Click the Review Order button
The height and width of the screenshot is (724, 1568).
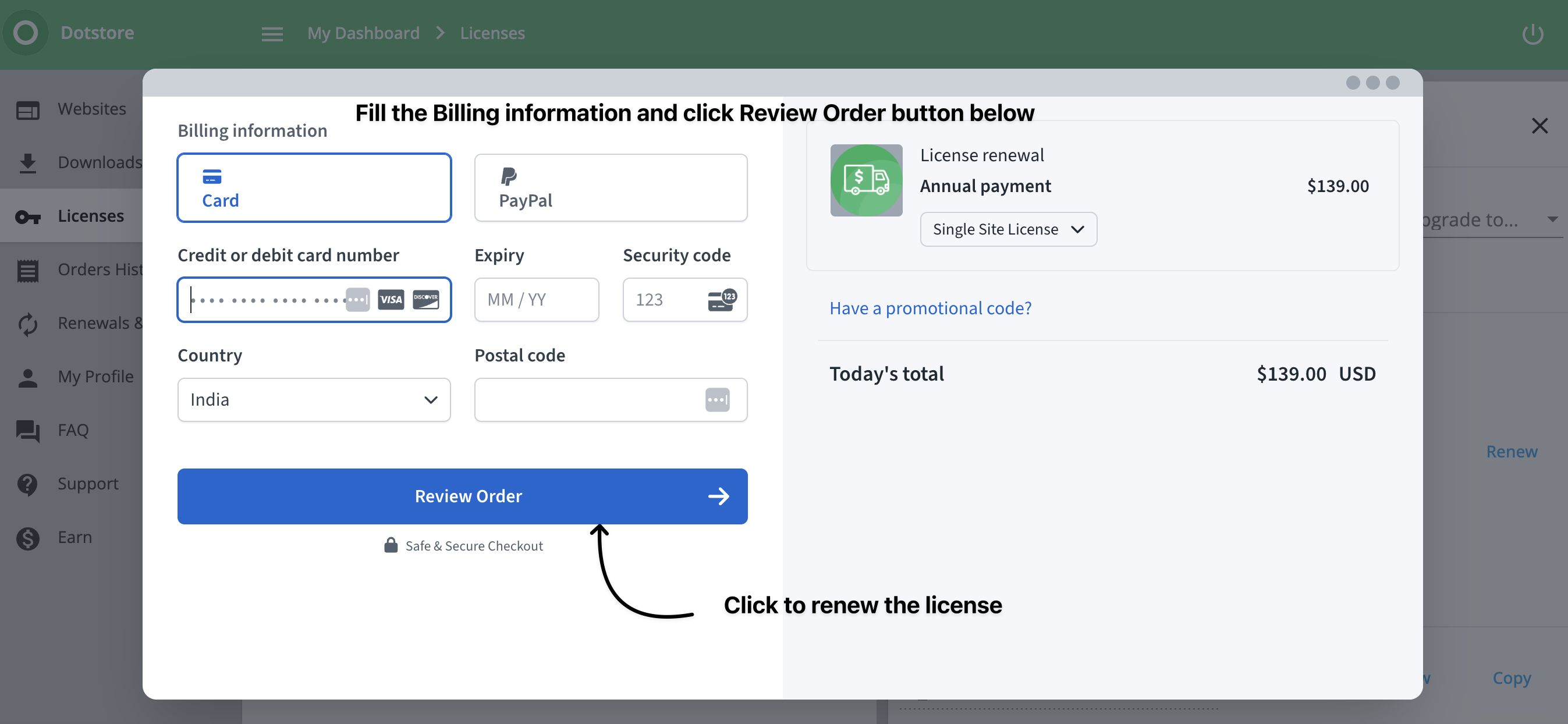(x=462, y=496)
